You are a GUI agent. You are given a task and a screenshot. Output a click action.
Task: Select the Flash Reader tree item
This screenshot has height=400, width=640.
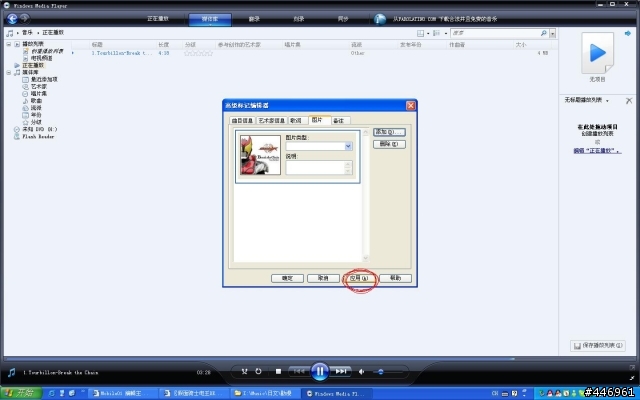coord(38,136)
